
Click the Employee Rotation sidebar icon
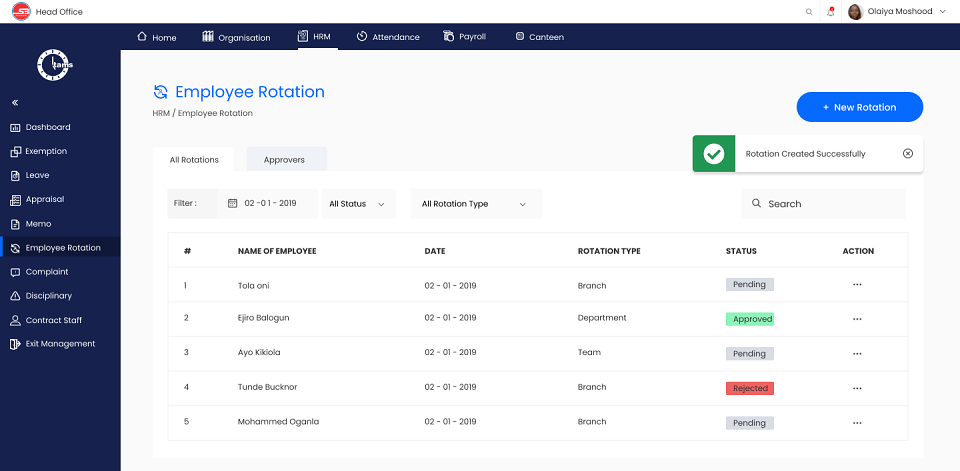pyautogui.click(x=15, y=248)
